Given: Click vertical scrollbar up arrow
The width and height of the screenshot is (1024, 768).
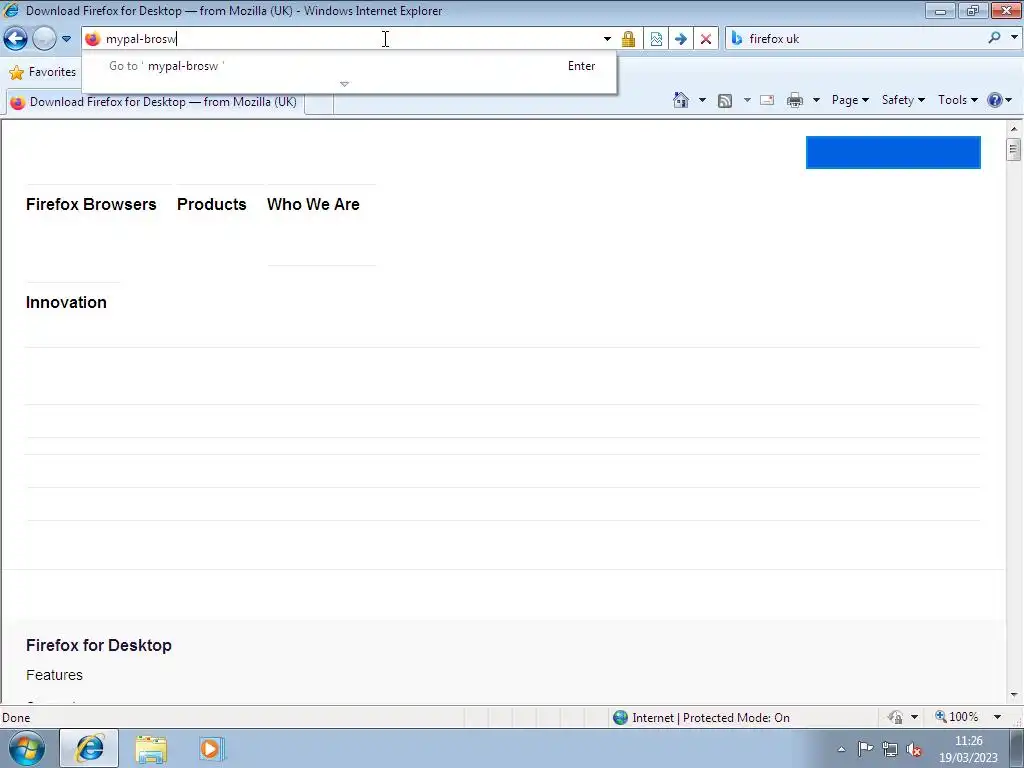Looking at the screenshot, I should (1014, 129).
